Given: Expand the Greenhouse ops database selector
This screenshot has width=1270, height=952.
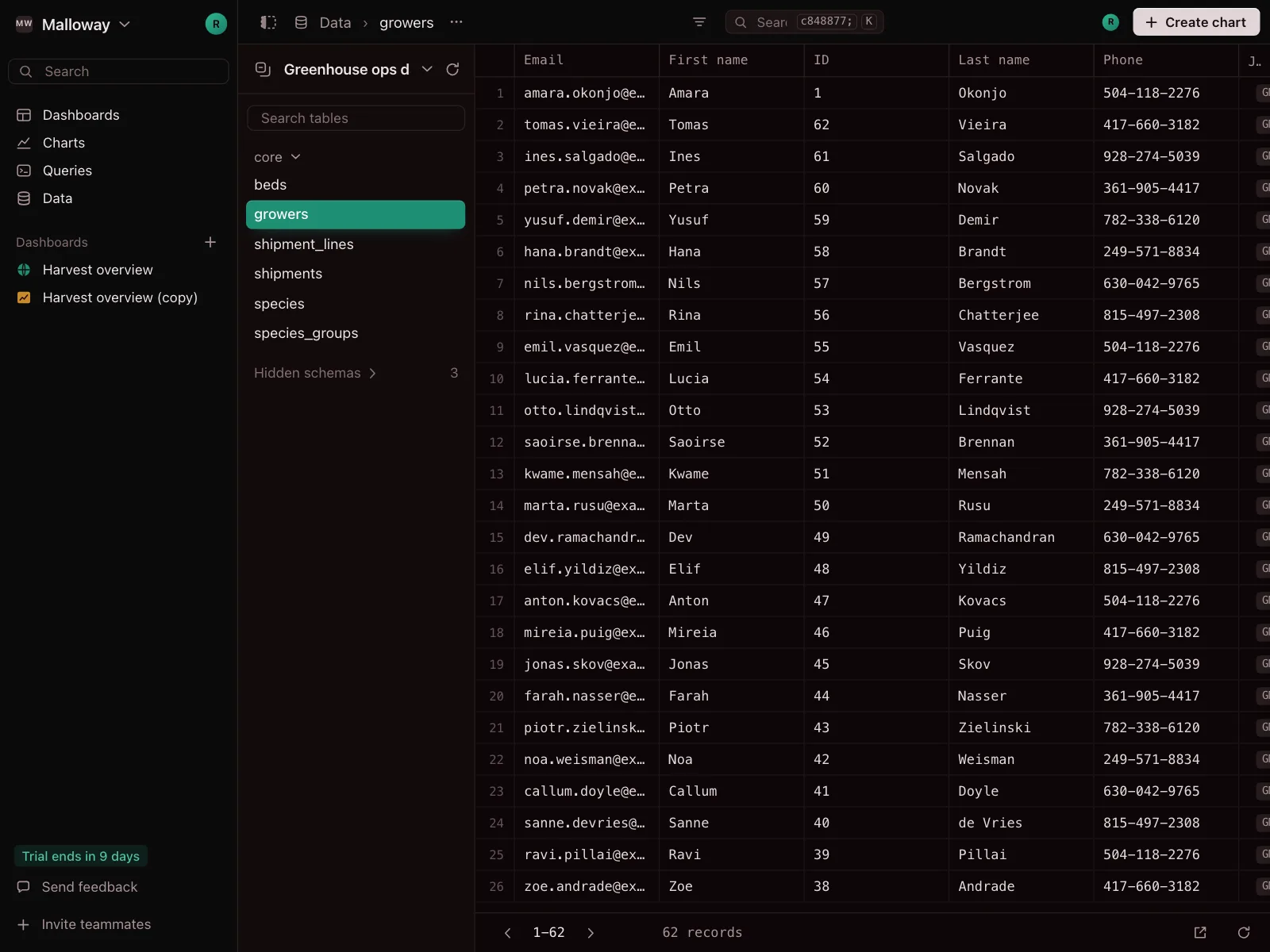Looking at the screenshot, I should pyautogui.click(x=427, y=69).
